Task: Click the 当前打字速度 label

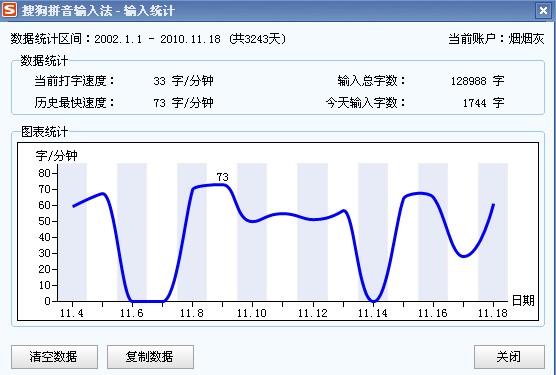Action: point(75,81)
